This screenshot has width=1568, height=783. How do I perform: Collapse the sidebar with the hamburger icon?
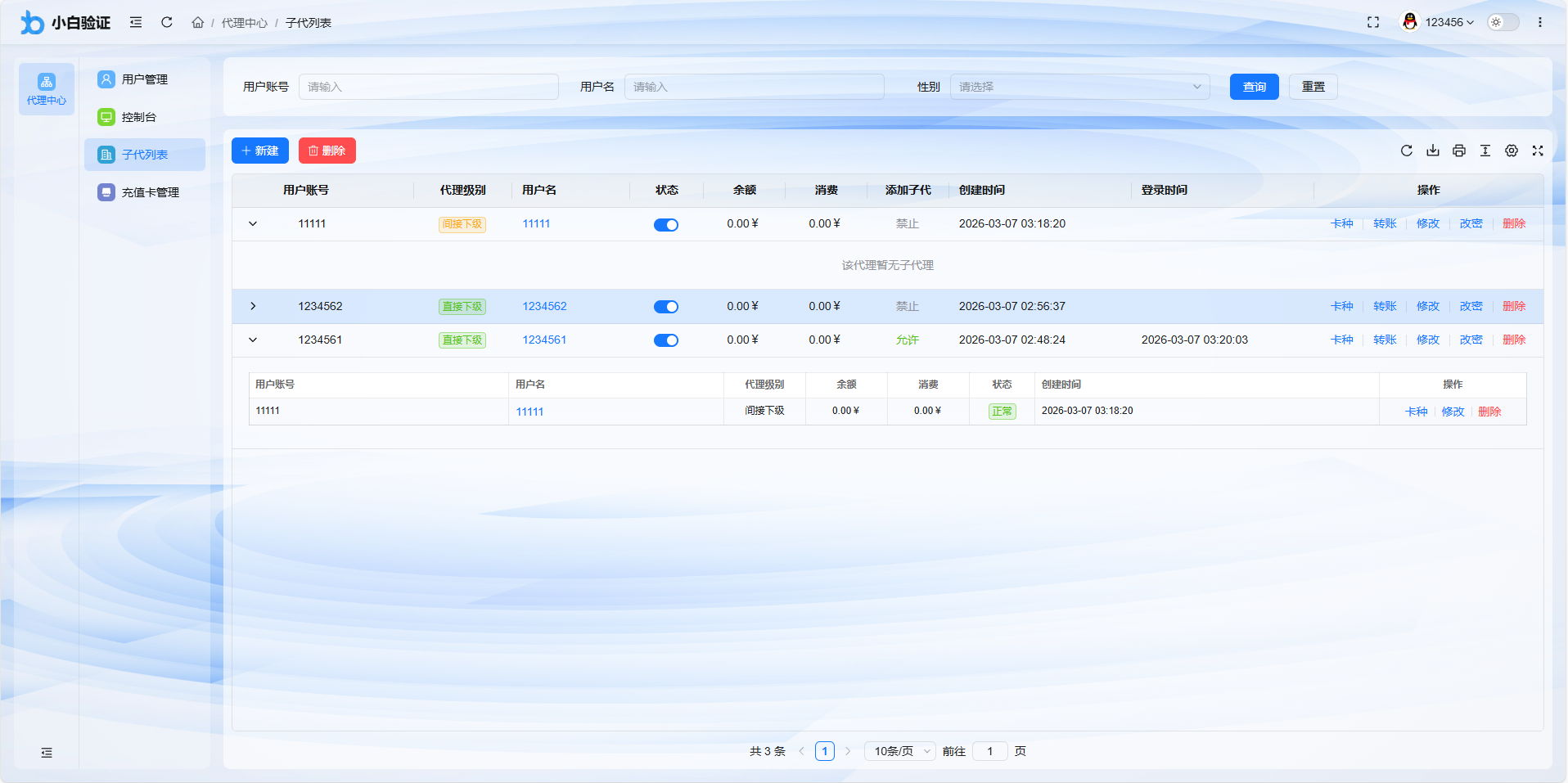click(x=136, y=22)
